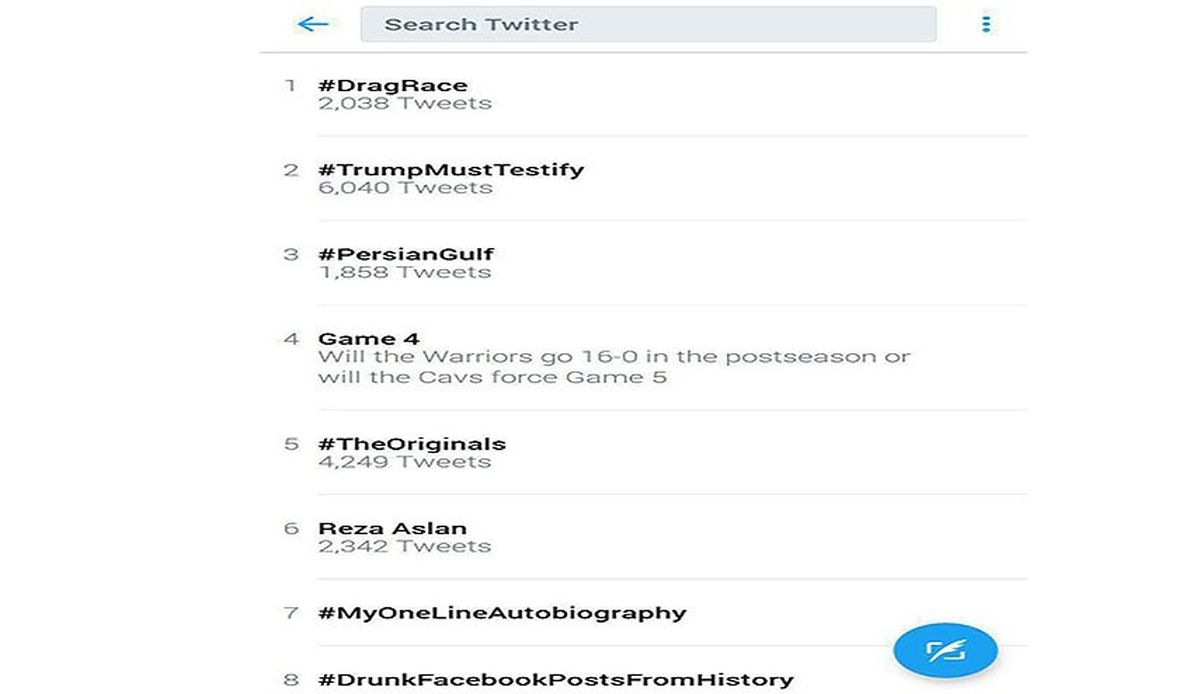Open the #DrunkFacebookPostsFromHistory trend
The image size is (1200, 694).
point(556,679)
